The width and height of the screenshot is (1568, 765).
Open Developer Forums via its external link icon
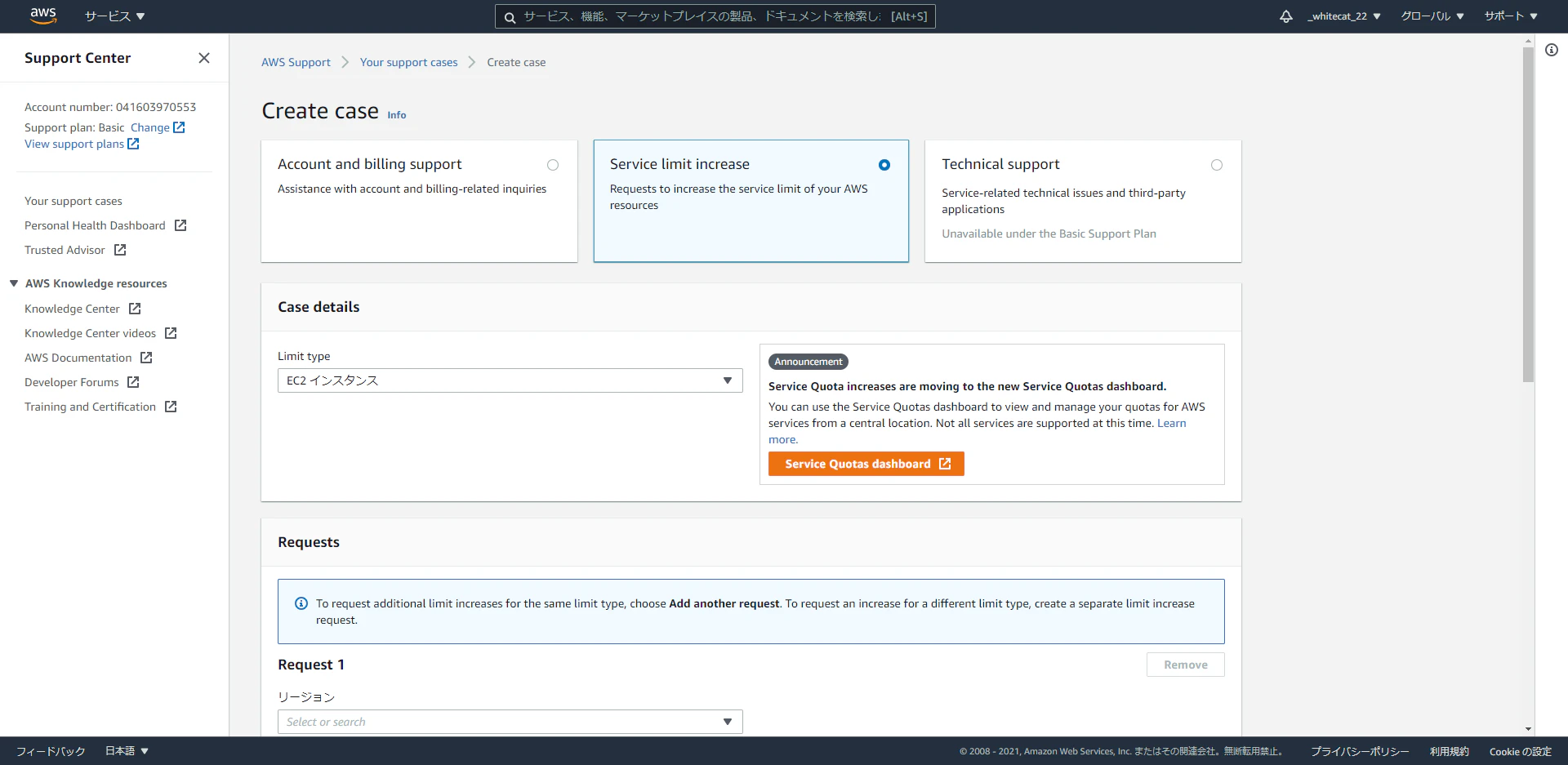[134, 382]
